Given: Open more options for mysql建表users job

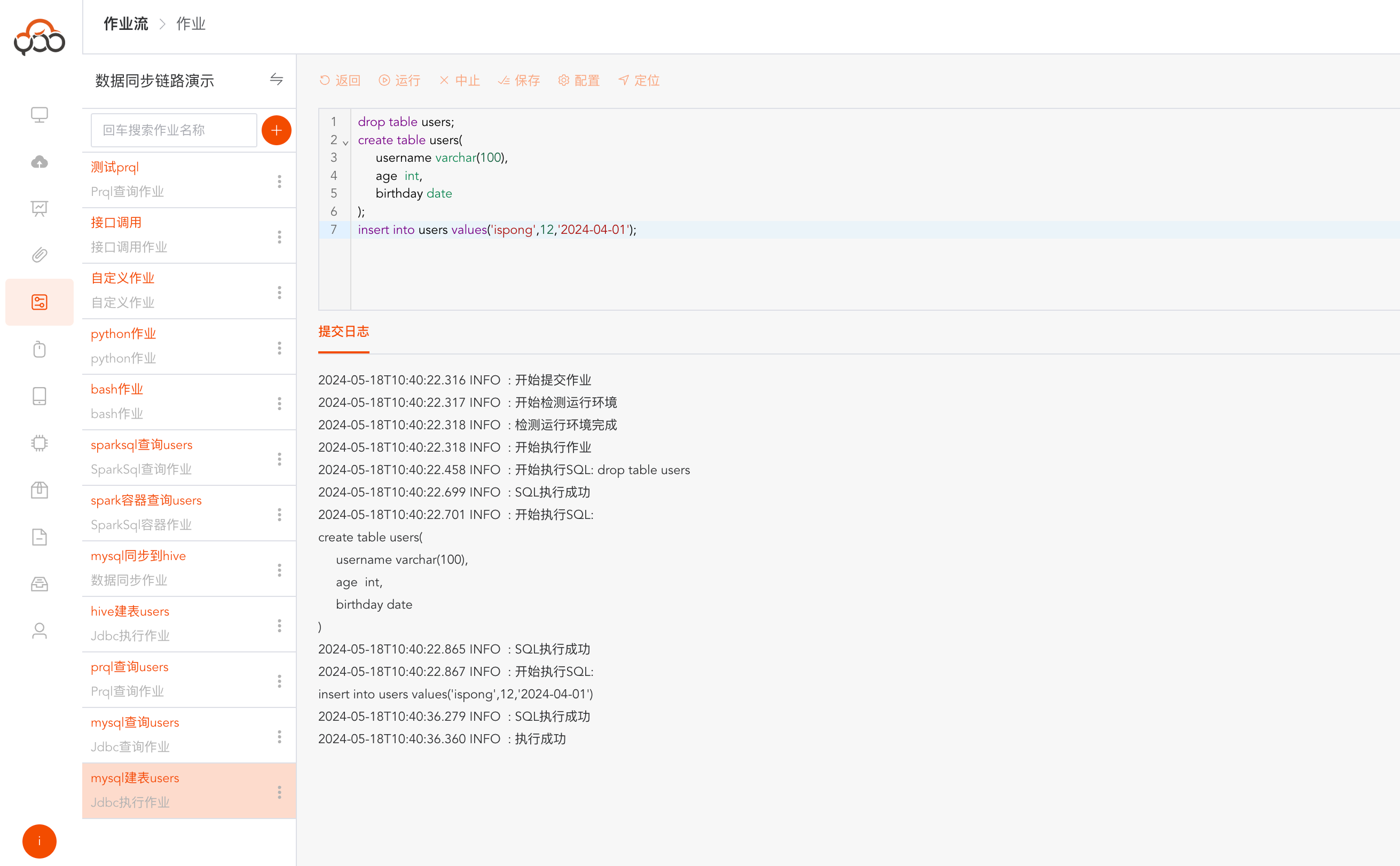Looking at the screenshot, I should pos(279,792).
